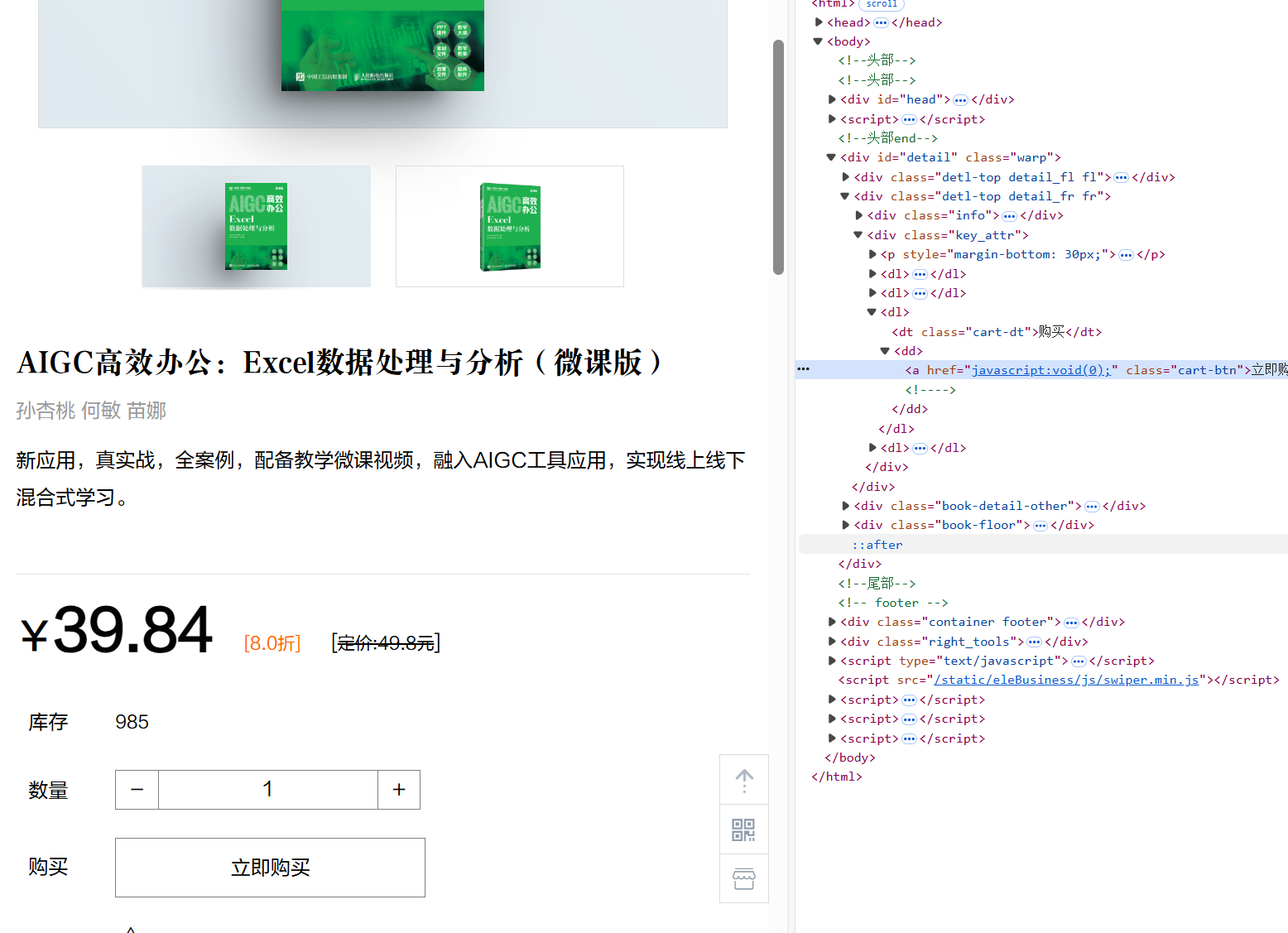Collapse the body element node
The image size is (1288, 933).
(818, 41)
